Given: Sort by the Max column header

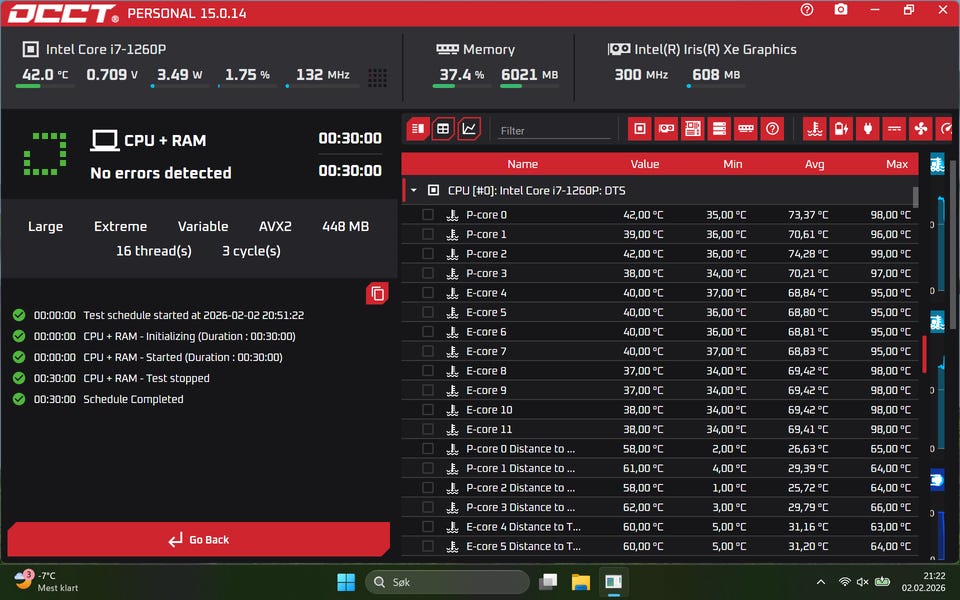Looking at the screenshot, I should [x=897, y=164].
